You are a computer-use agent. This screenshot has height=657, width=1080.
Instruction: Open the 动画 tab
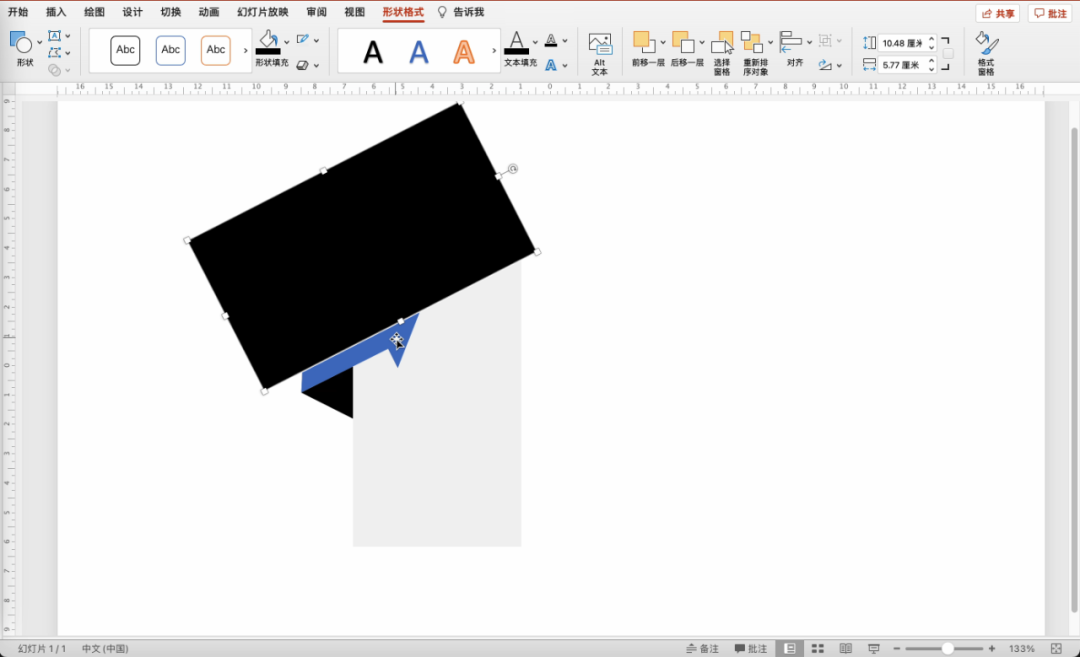[x=209, y=12]
